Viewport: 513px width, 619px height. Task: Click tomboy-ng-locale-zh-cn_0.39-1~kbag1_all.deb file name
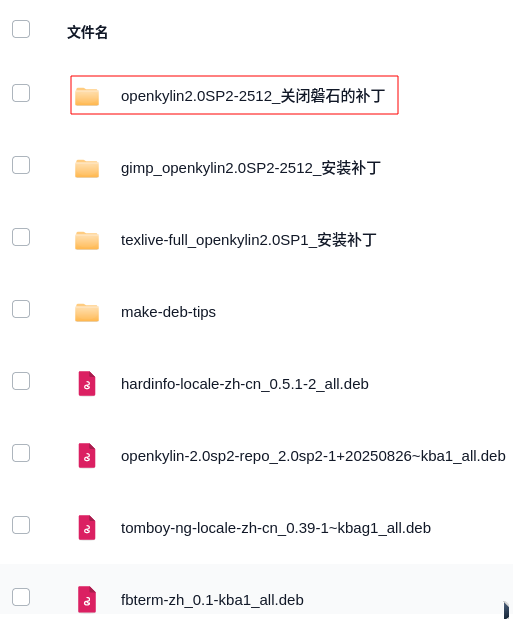(276, 528)
